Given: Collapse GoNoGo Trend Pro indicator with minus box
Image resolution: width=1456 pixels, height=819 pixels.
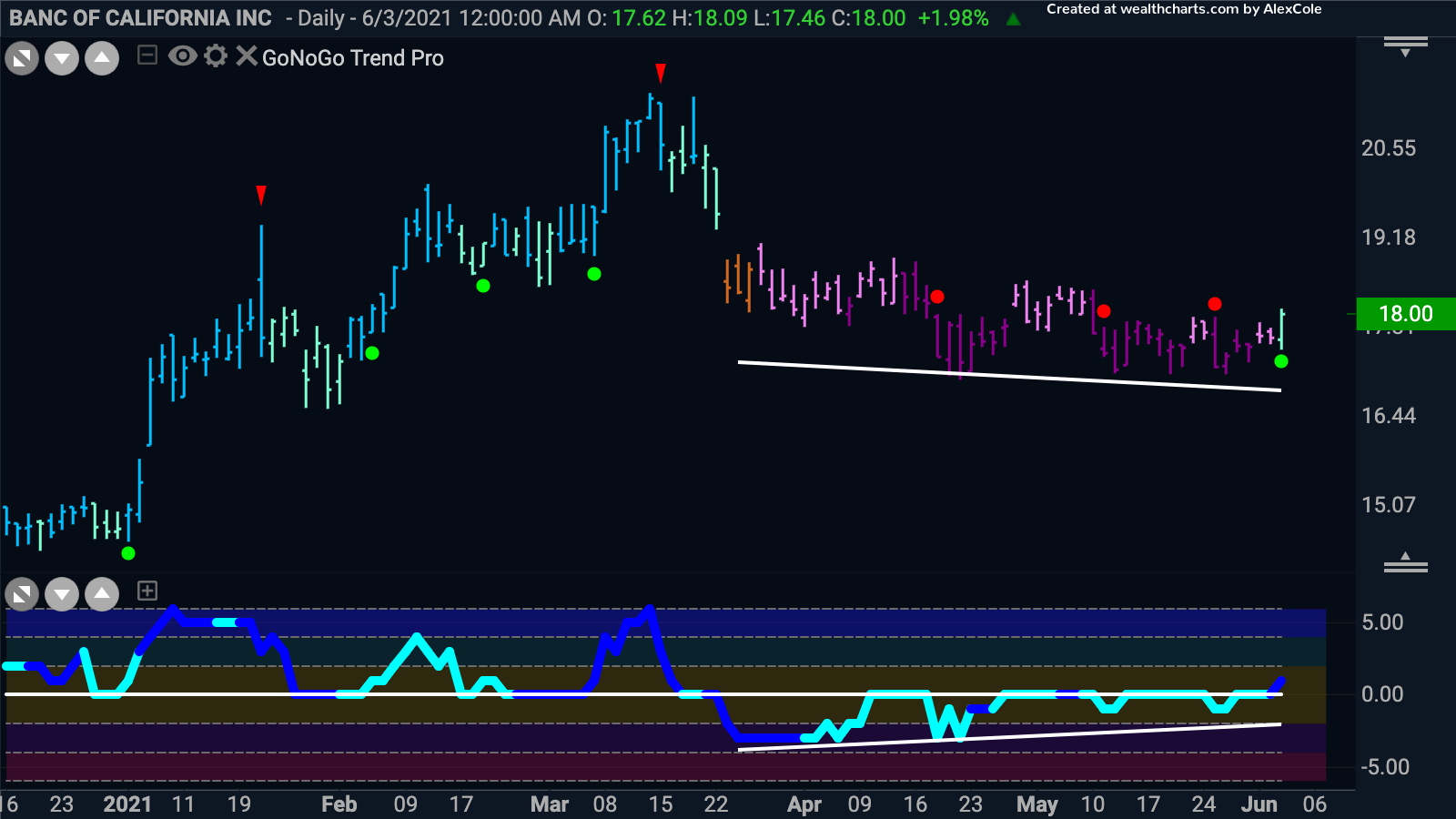Looking at the screenshot, I should click(x=147, y=56).
